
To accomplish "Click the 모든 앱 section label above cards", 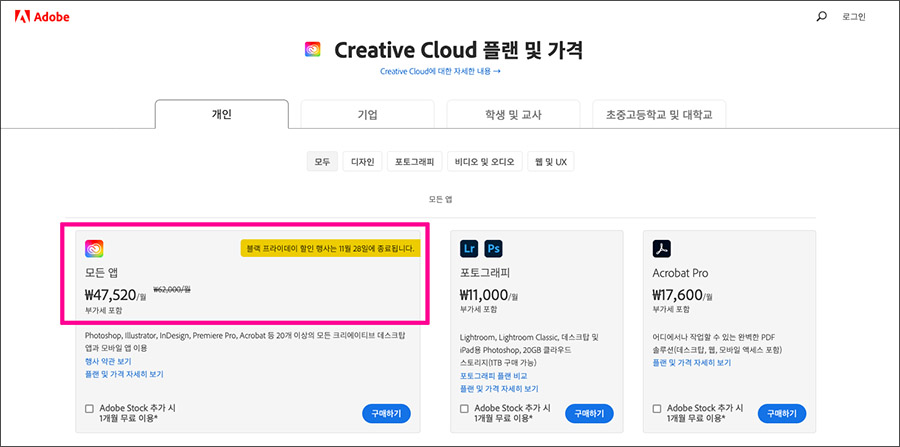I will [441, 200].
